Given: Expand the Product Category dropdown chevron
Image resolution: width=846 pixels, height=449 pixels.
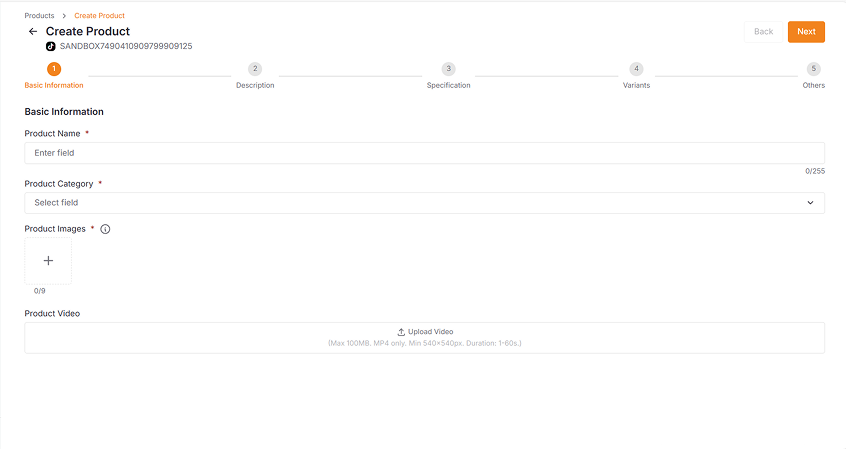Looking at the screenshot, I should (810, 203).
